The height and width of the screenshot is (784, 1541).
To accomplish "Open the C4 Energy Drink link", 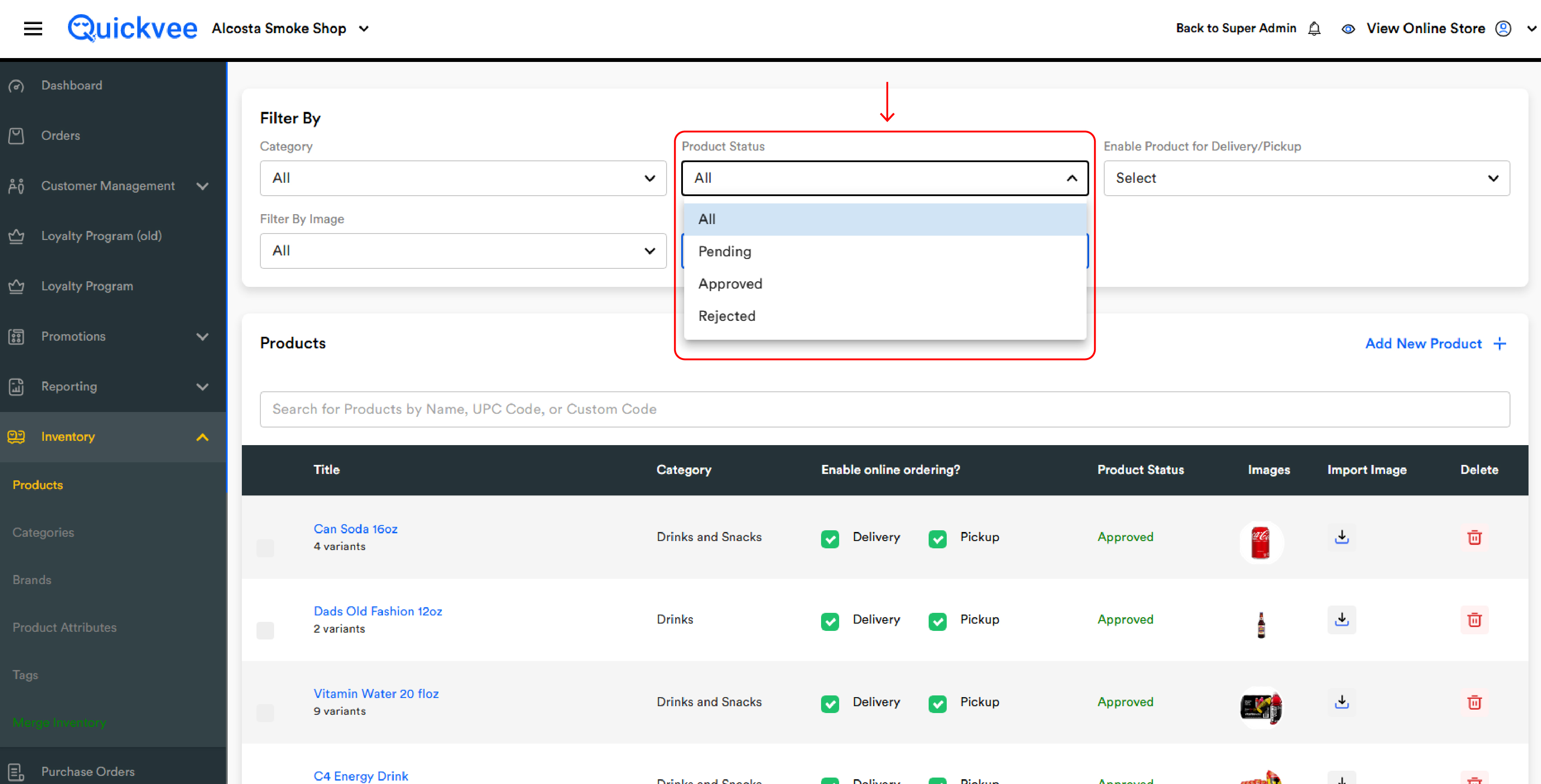I will click(x=361, y=776).
